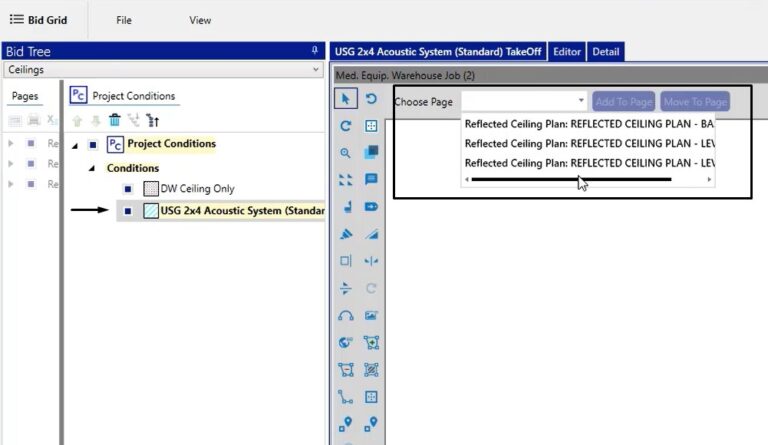Select the USG 2x4 Acoustic System condition
The width and height of the screenshot is (768, 445).
pyautogui.click(x=242, y=211)
